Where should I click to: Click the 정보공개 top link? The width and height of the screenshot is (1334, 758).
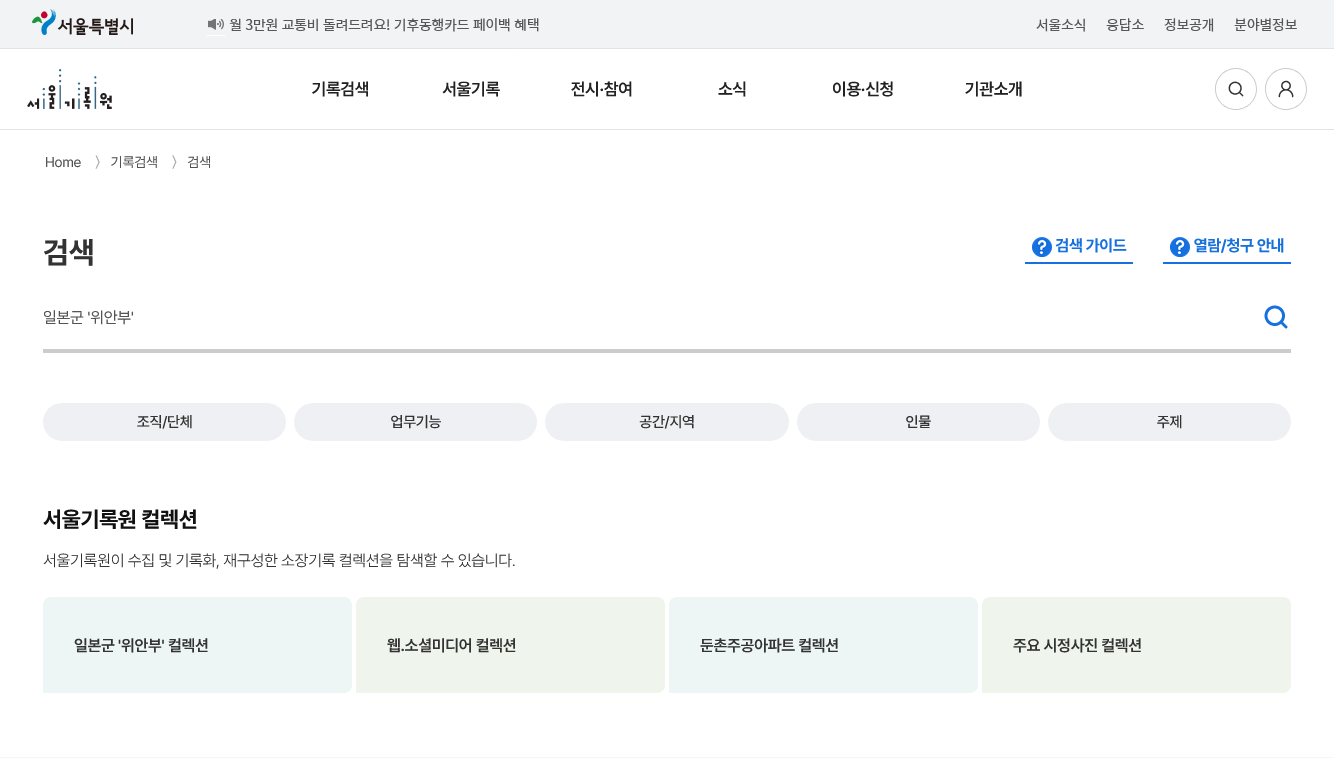(1188, 24)
